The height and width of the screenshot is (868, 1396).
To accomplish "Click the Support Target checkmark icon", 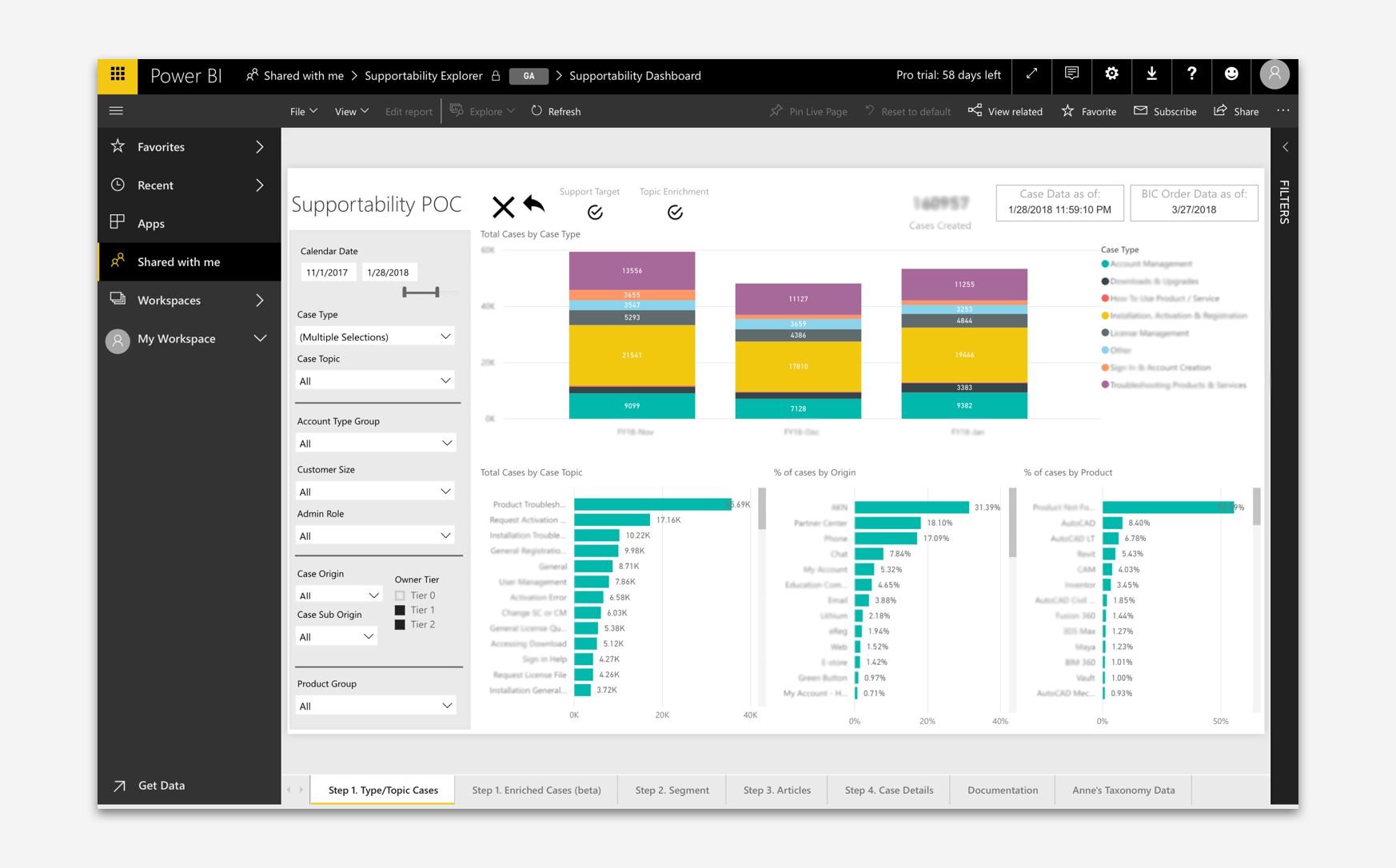I will pos(595,213).
